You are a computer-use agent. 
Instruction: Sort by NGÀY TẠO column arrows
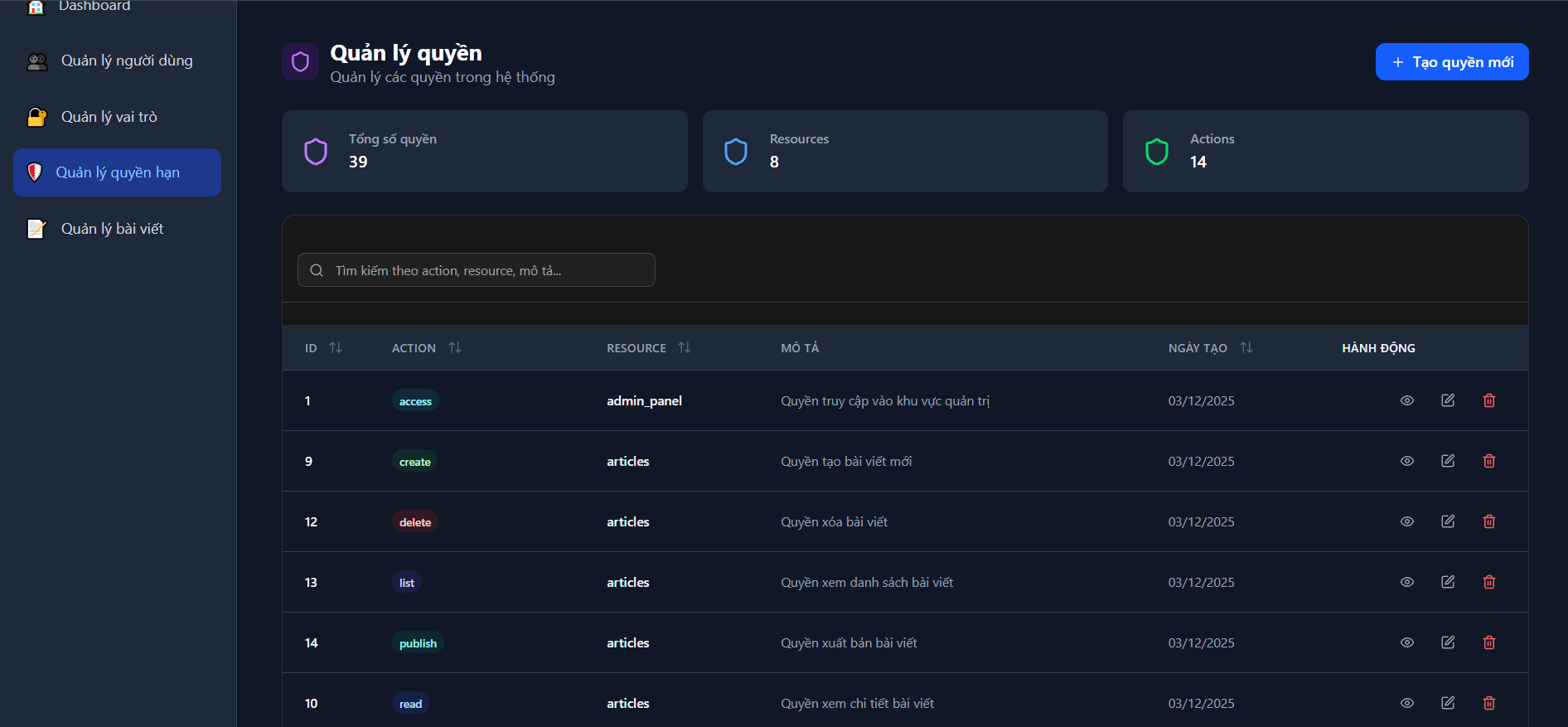(x=1246, y=347)
